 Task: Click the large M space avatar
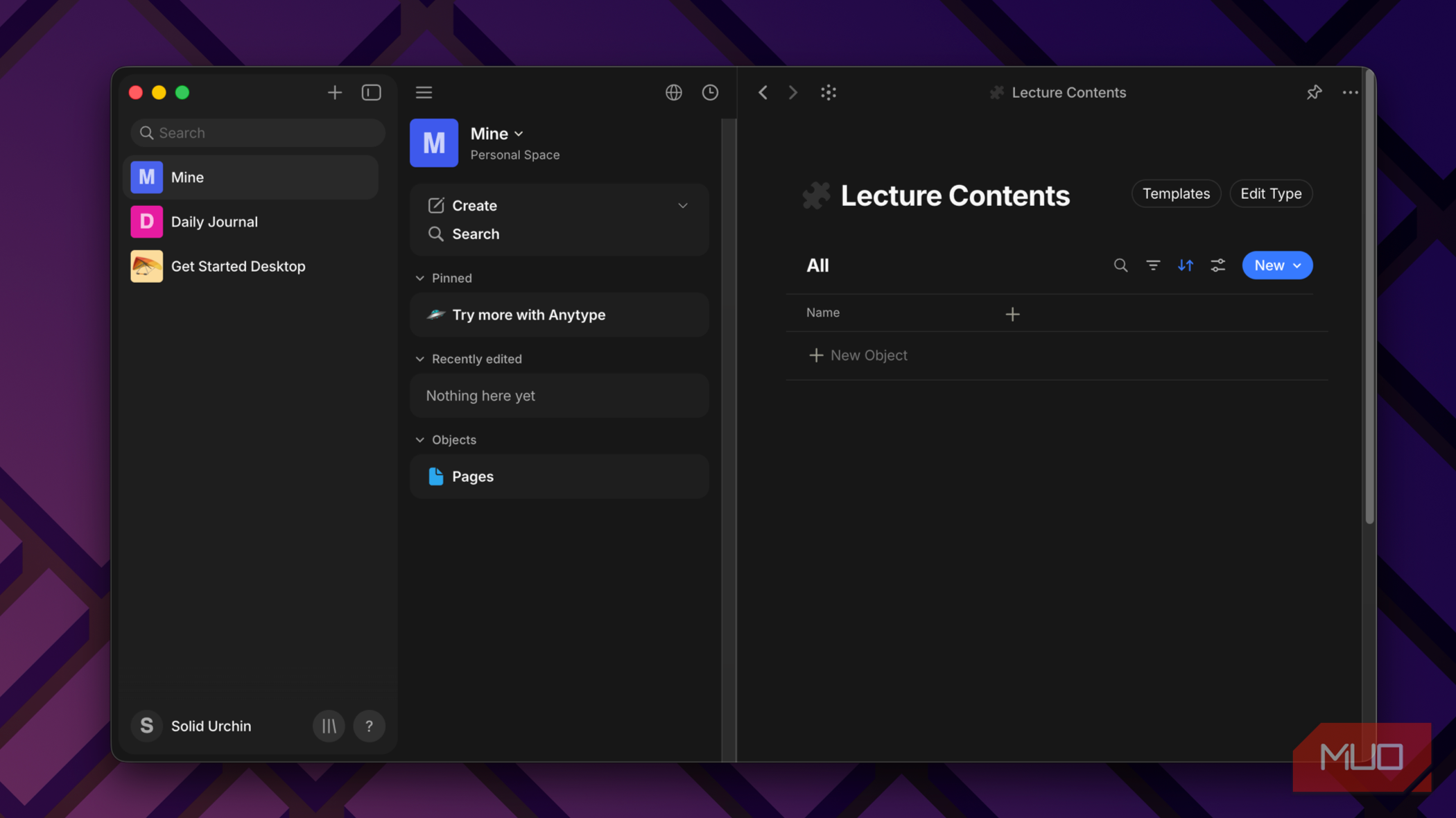point(434,143)
